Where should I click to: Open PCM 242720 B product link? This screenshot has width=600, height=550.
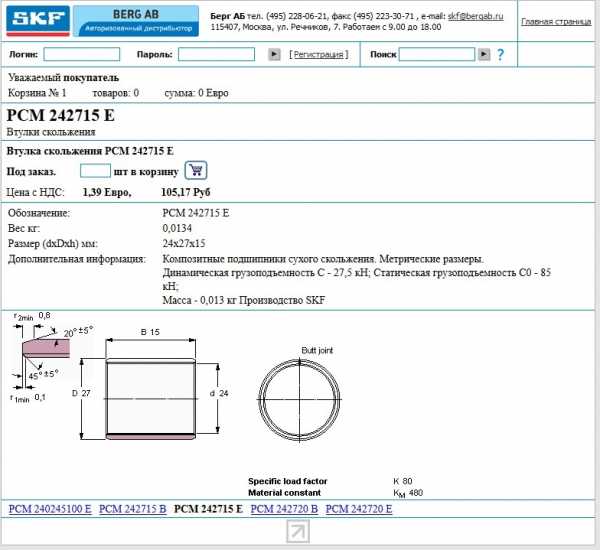(284, 509)
